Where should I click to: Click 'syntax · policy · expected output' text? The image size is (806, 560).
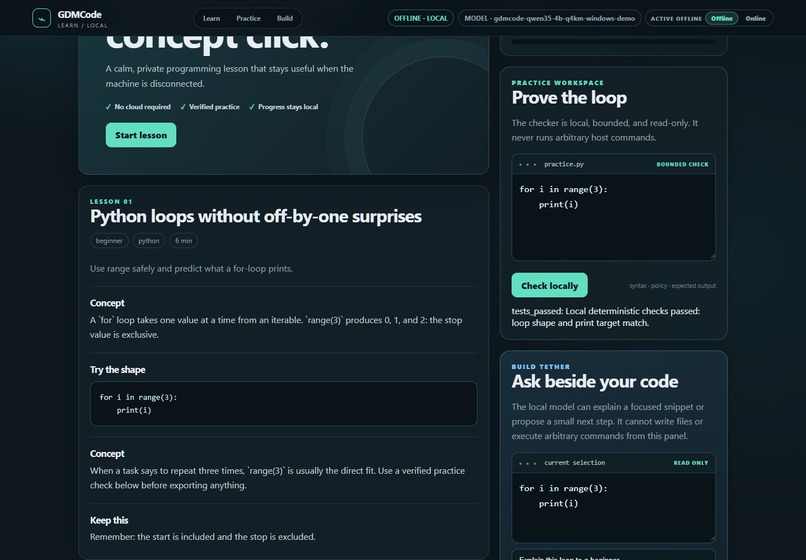(x=672, y=286)
